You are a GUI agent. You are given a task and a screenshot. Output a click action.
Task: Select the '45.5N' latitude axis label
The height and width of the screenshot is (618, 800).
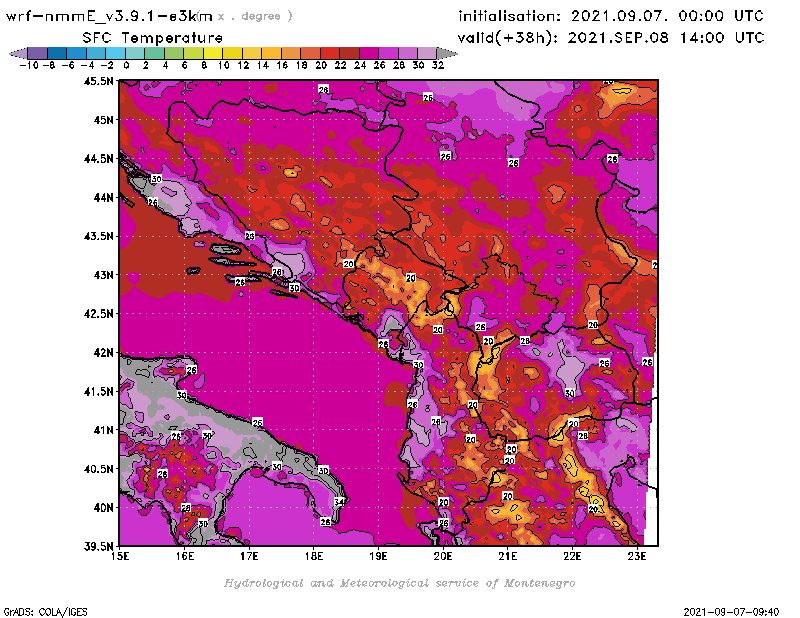(99, 81)
